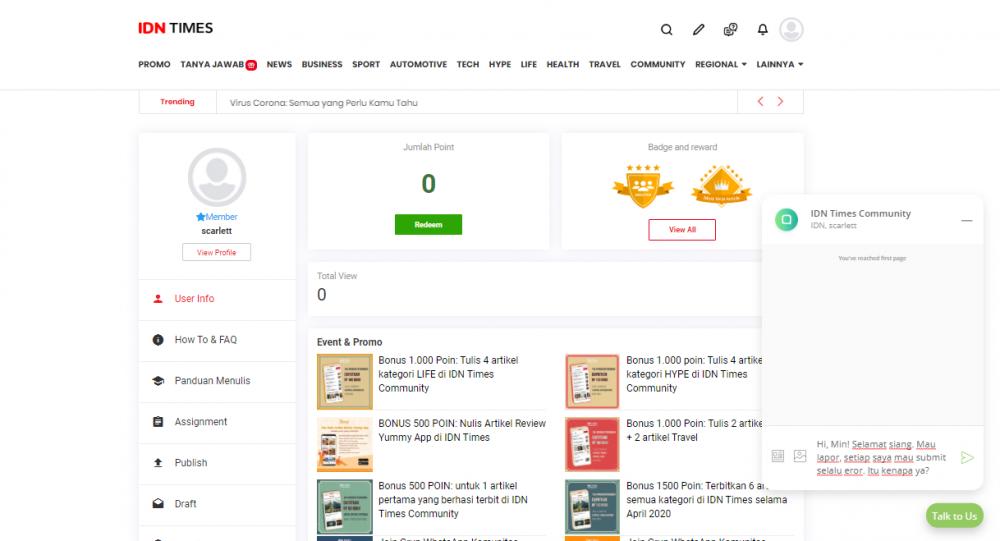This screenshot has height=541, width=1000.
Task: Click the next trending arrow
Action: 780,101
